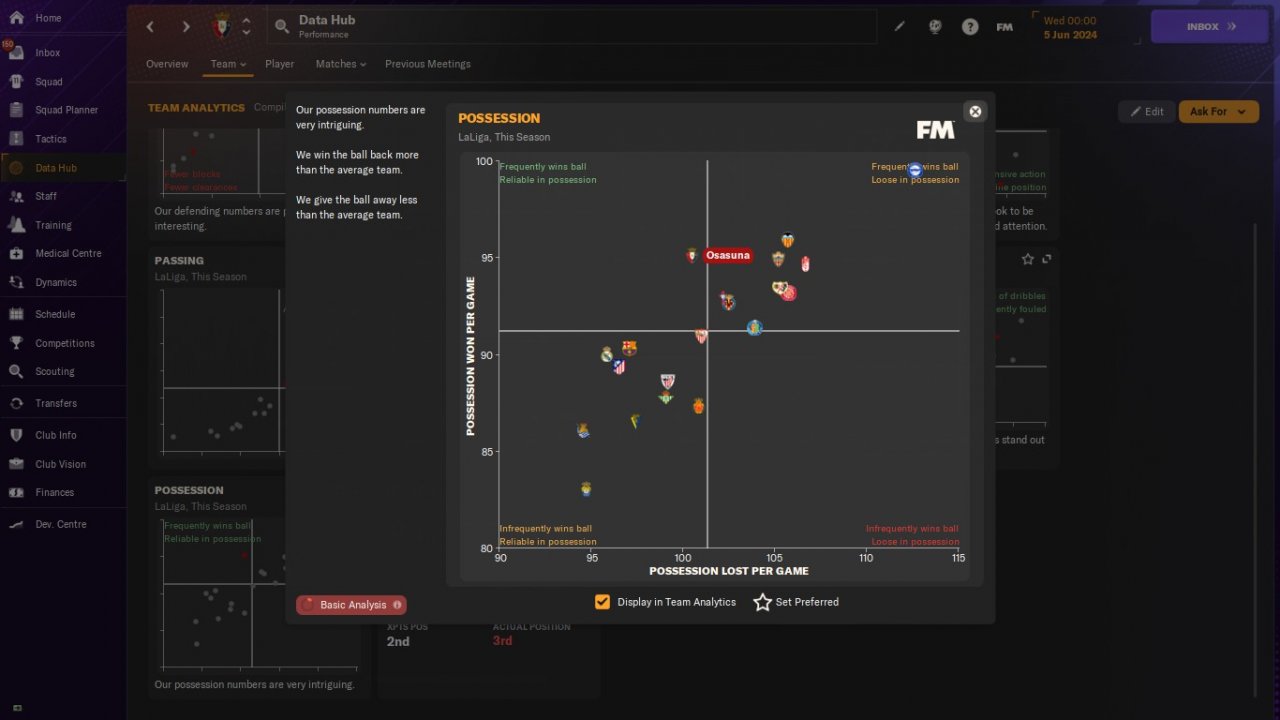Open the Club Vision sidebar icon
Screen dimensions: 1280x720
pyautogui.click(x=16, y=464)
